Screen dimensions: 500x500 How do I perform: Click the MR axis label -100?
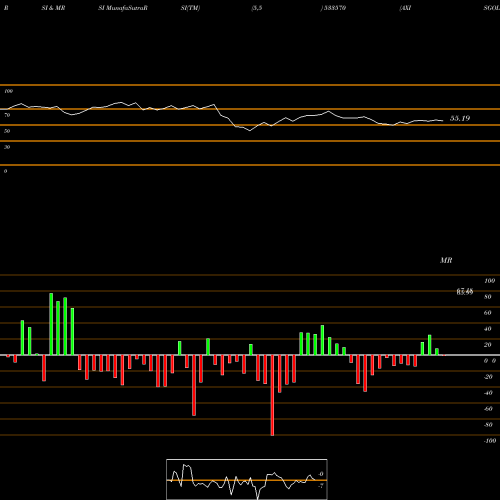point(490,441)
